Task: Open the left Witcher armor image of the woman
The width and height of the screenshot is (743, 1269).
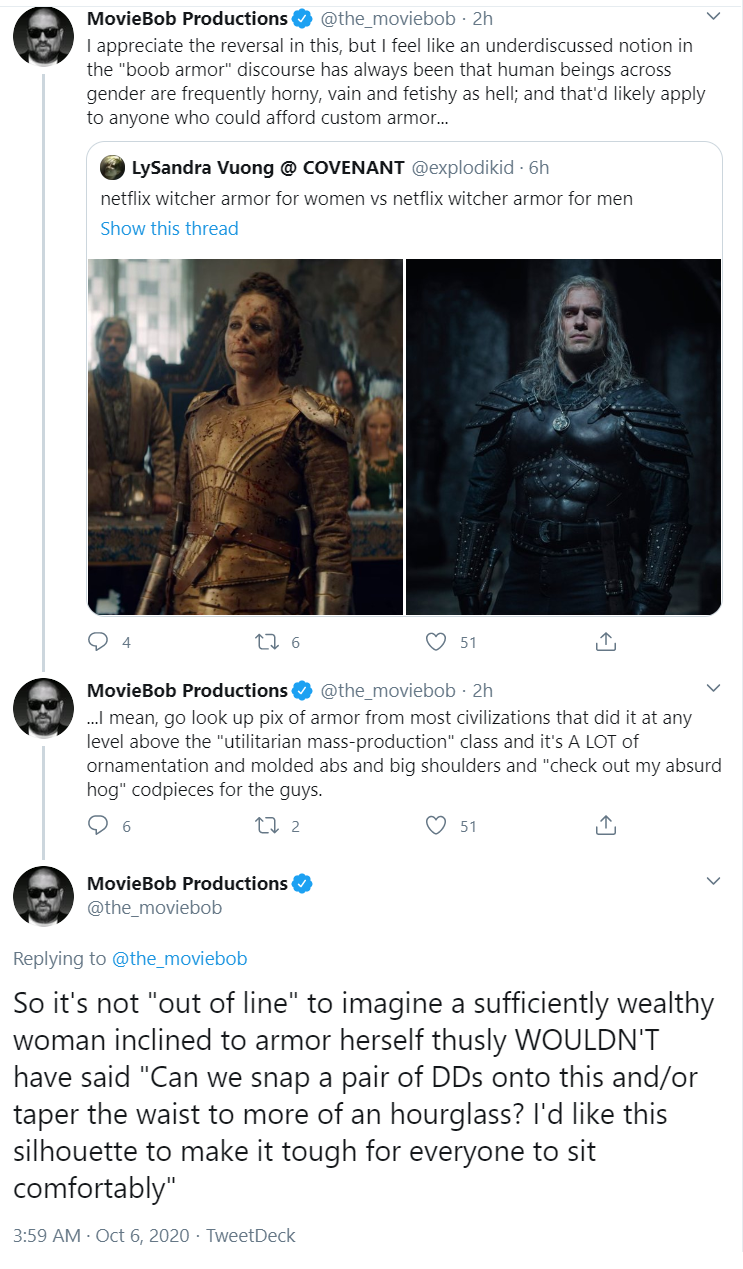Action: click(245, 437)
